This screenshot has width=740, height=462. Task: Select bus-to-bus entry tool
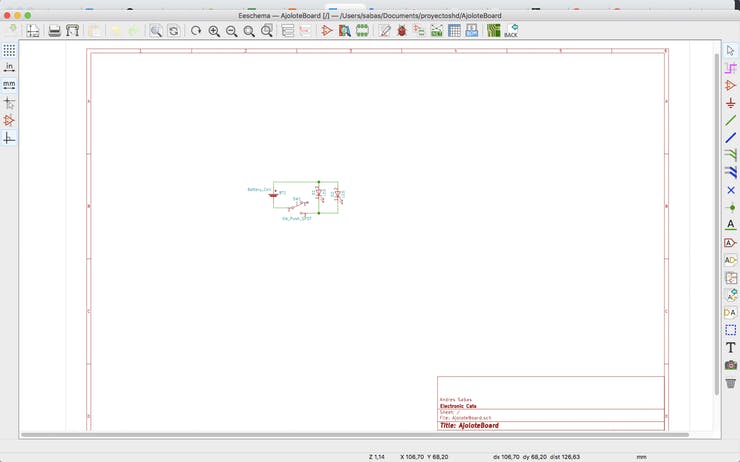point(731,173)
